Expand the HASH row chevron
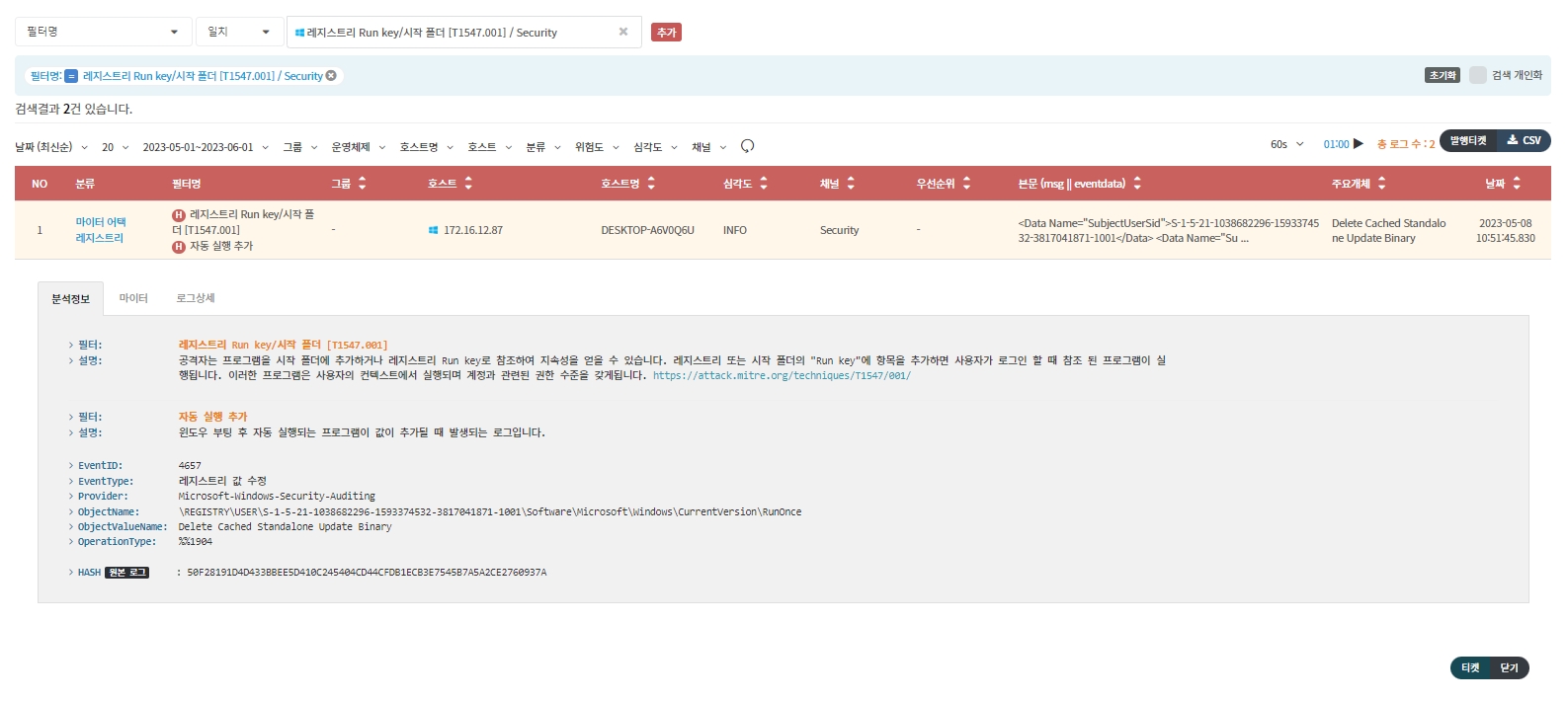Screen dimensions: 1568x701 coord(70,573)
